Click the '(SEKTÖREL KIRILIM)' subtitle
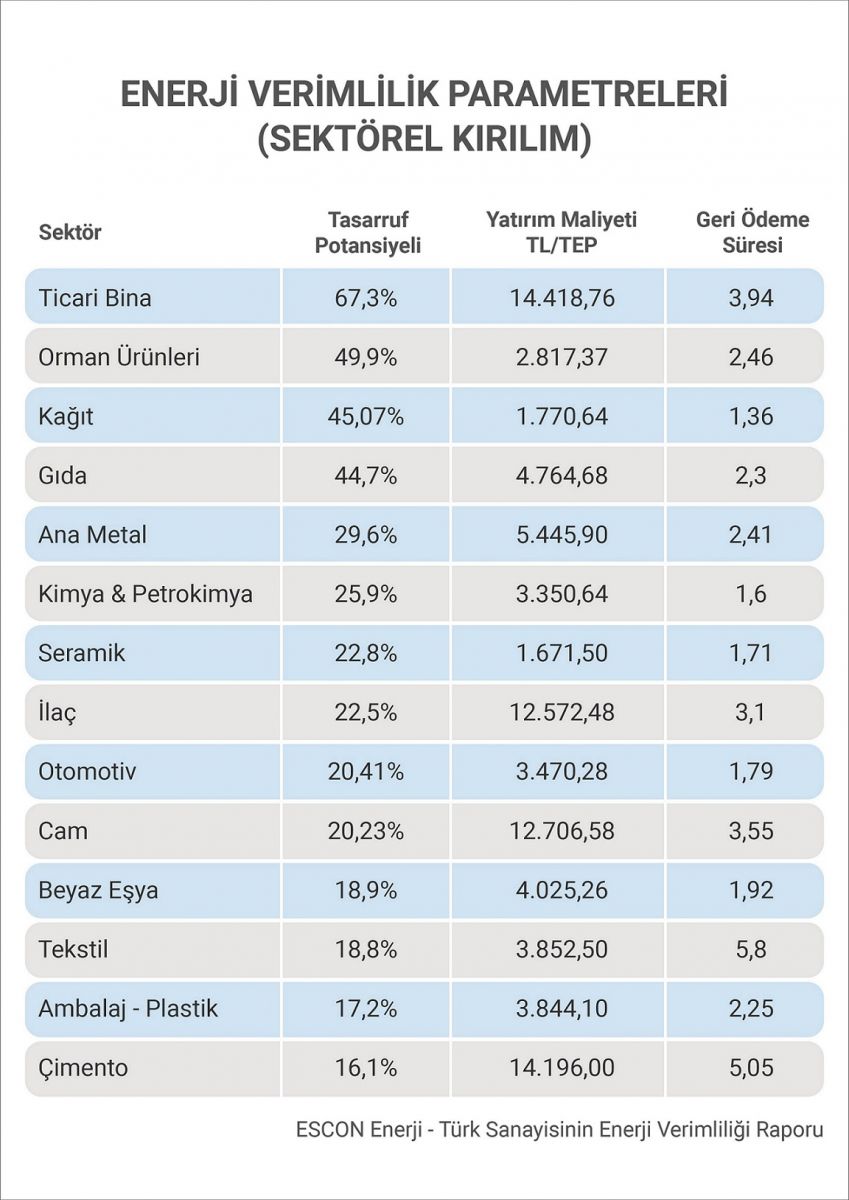 coord(424,138)
